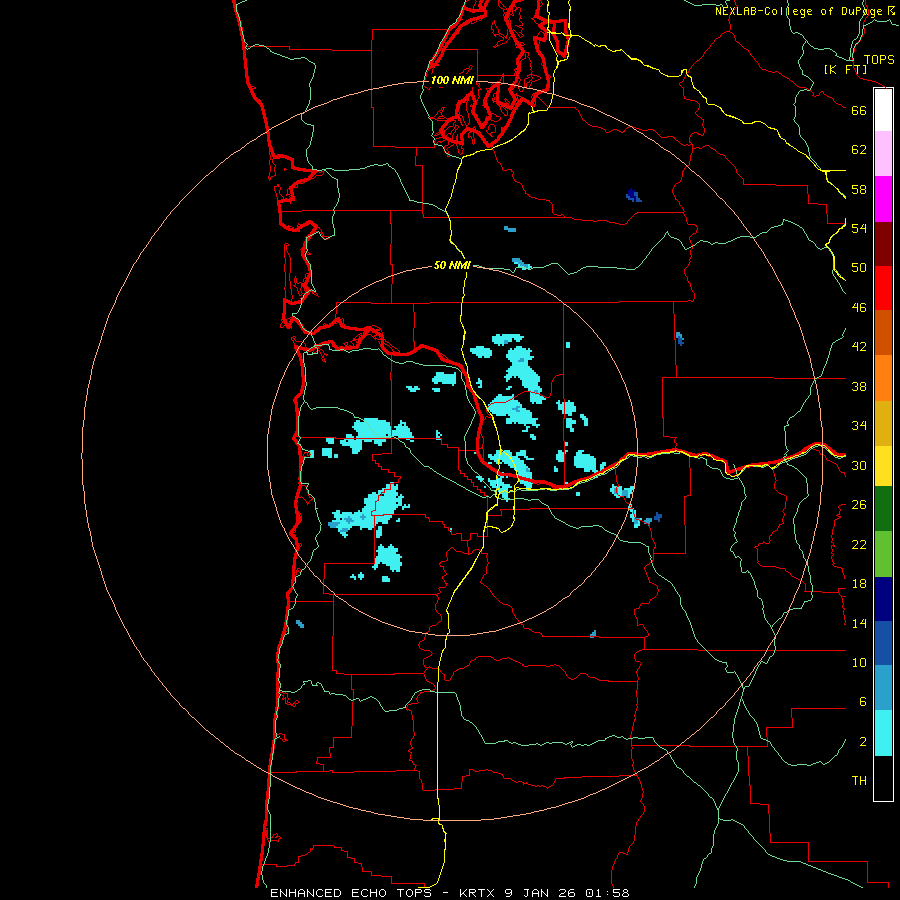This screenshot has width=900, height=900.
Task: Select the bright yellow legend swatch
Action: (883, 466)
